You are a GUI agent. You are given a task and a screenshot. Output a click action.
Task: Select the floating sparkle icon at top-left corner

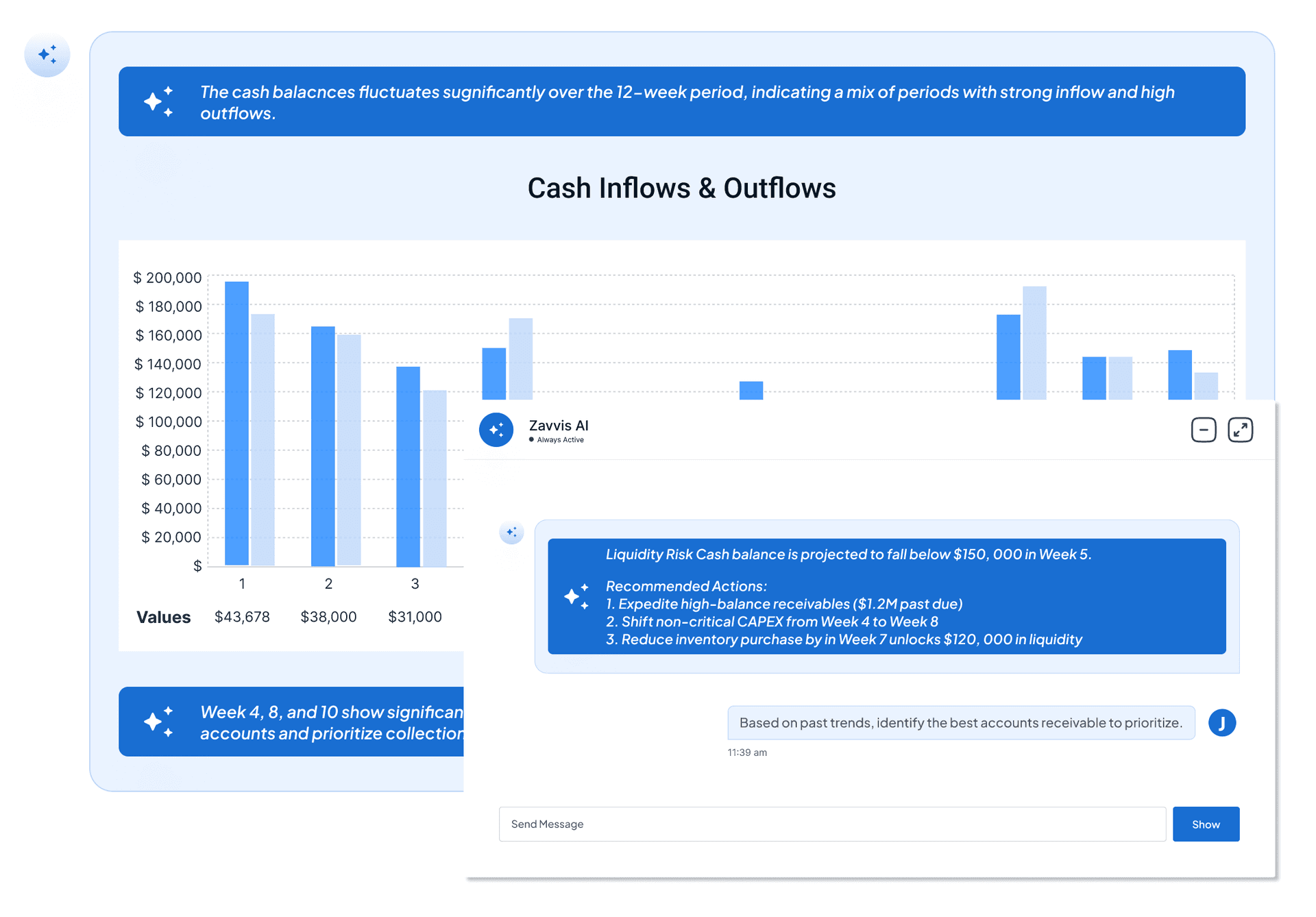coord(47,55)
